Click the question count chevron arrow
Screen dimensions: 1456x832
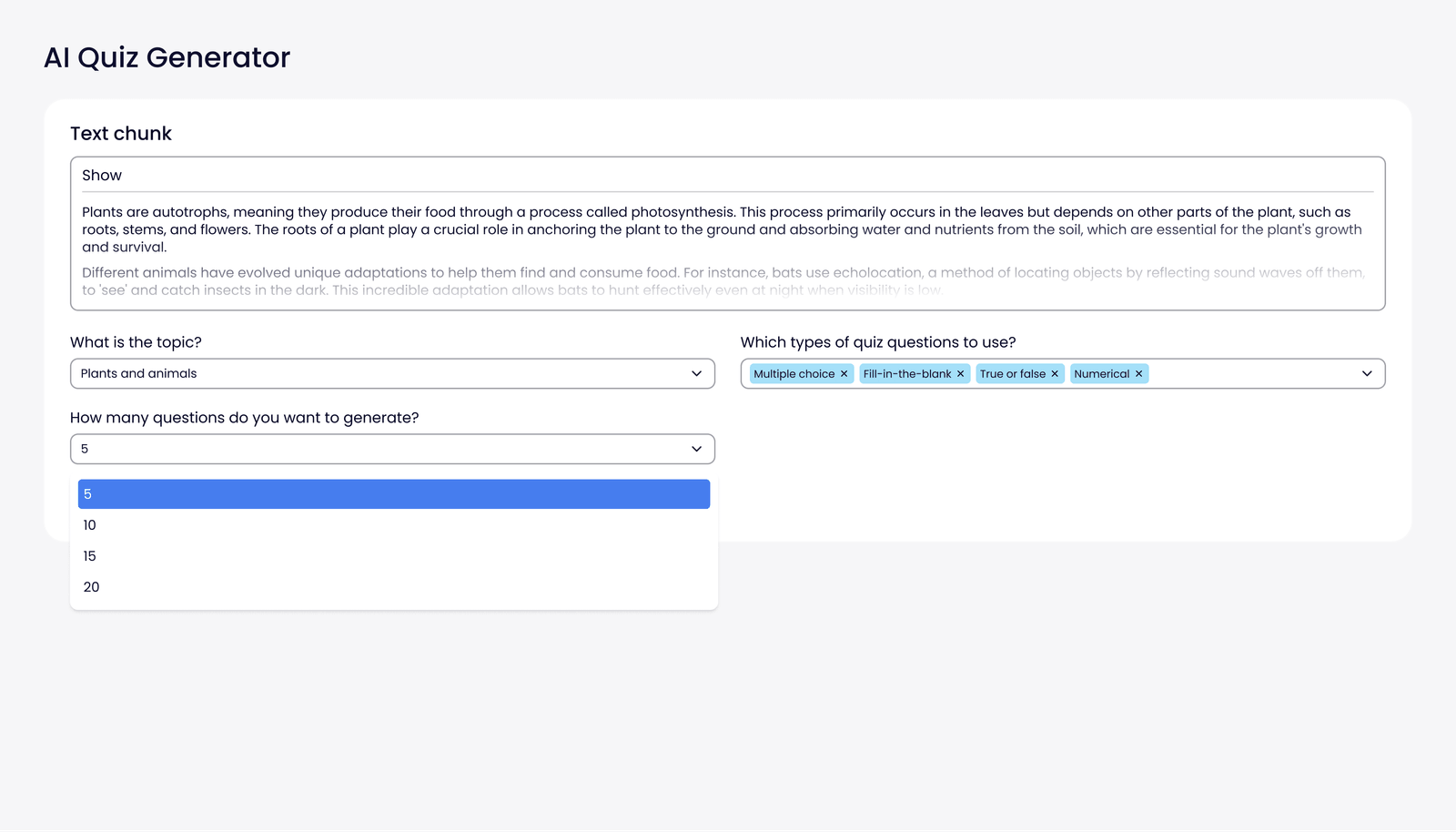click(696, 450)
